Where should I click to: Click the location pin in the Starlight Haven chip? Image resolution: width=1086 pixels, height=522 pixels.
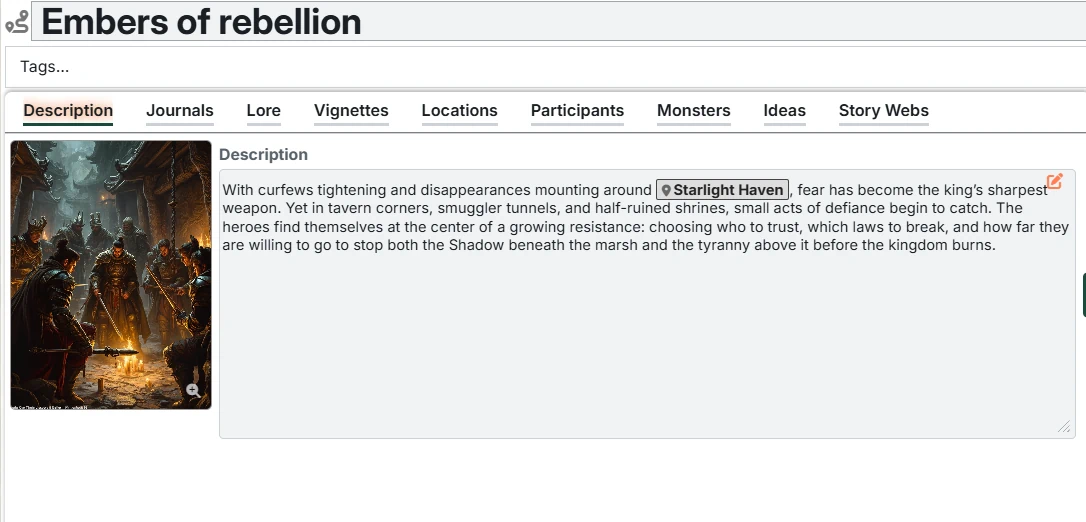667,190
